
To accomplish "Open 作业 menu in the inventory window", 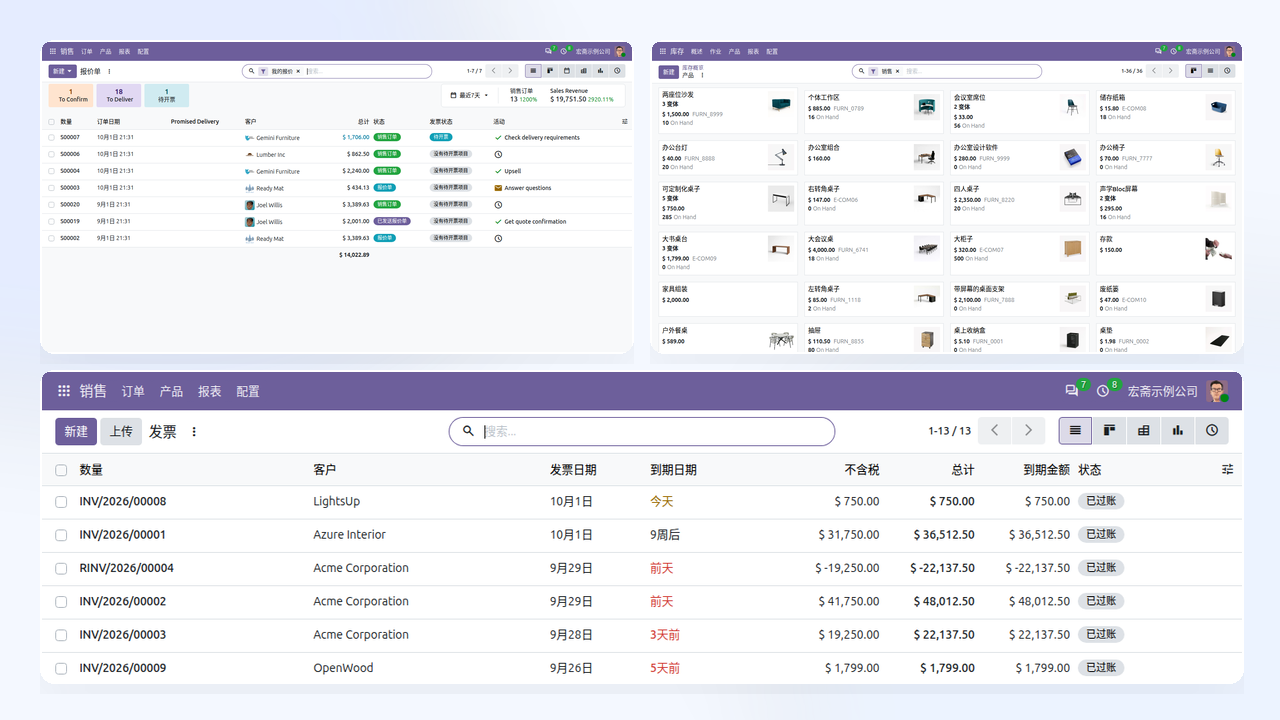I will [x=715, y=51].
